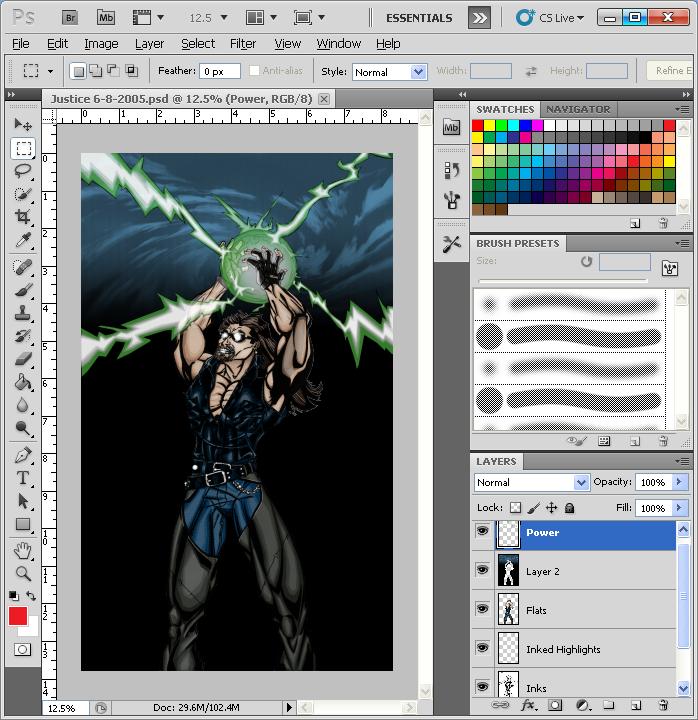Select the Spot Healing Brush tool
The height and width of the screenshot is (720, 698).
[23, 267]
